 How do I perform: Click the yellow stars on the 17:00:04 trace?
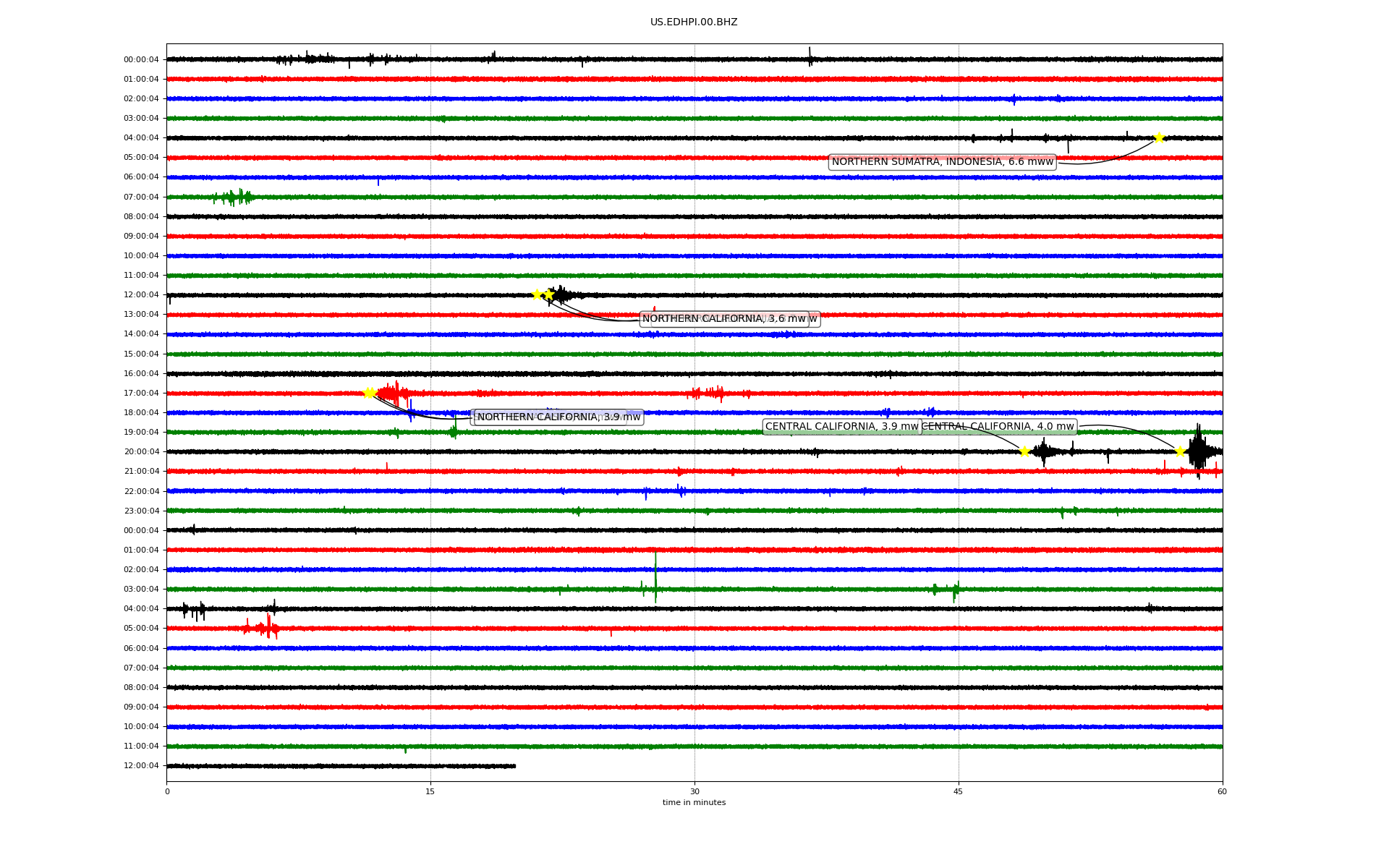click(369, 393)
